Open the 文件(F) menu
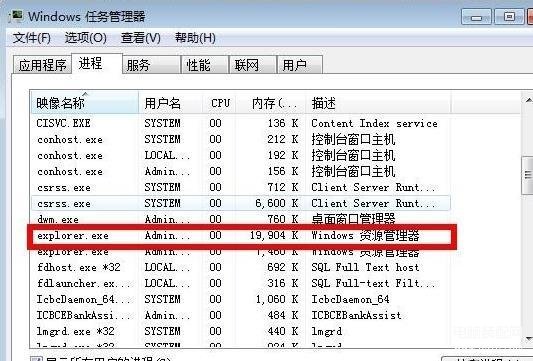 32,37
